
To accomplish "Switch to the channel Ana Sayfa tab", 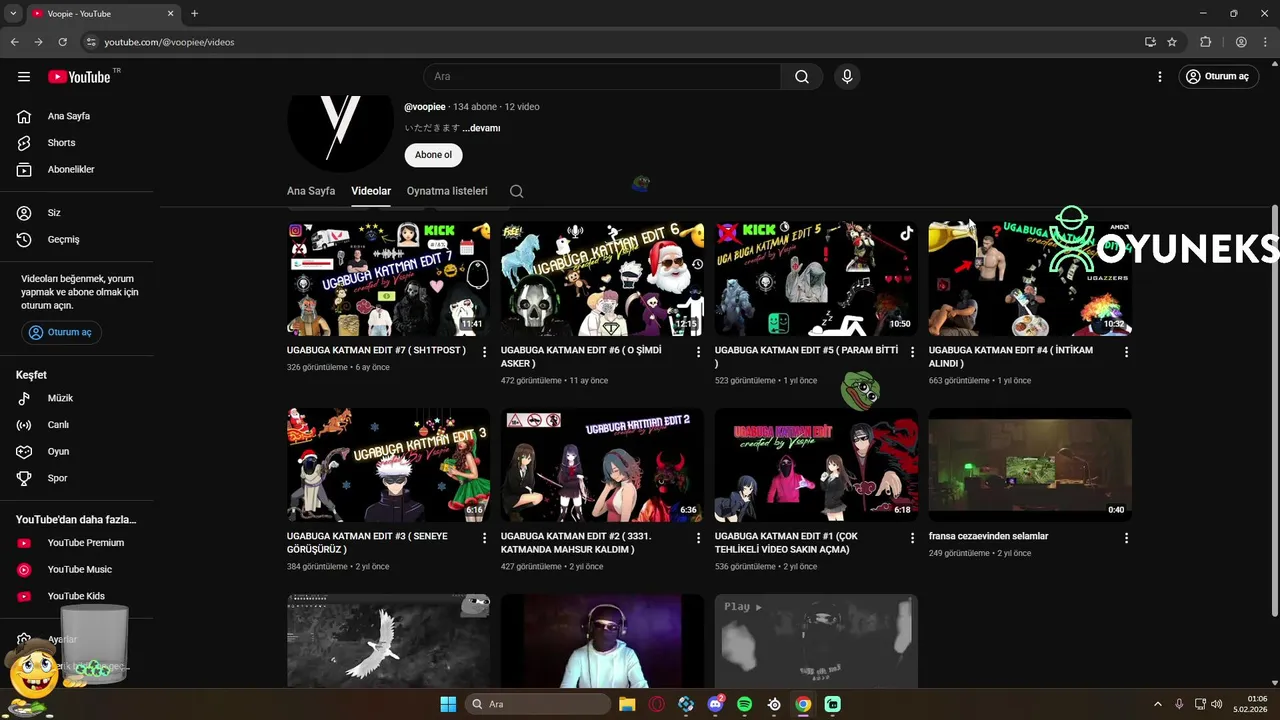I will [311, 191].
